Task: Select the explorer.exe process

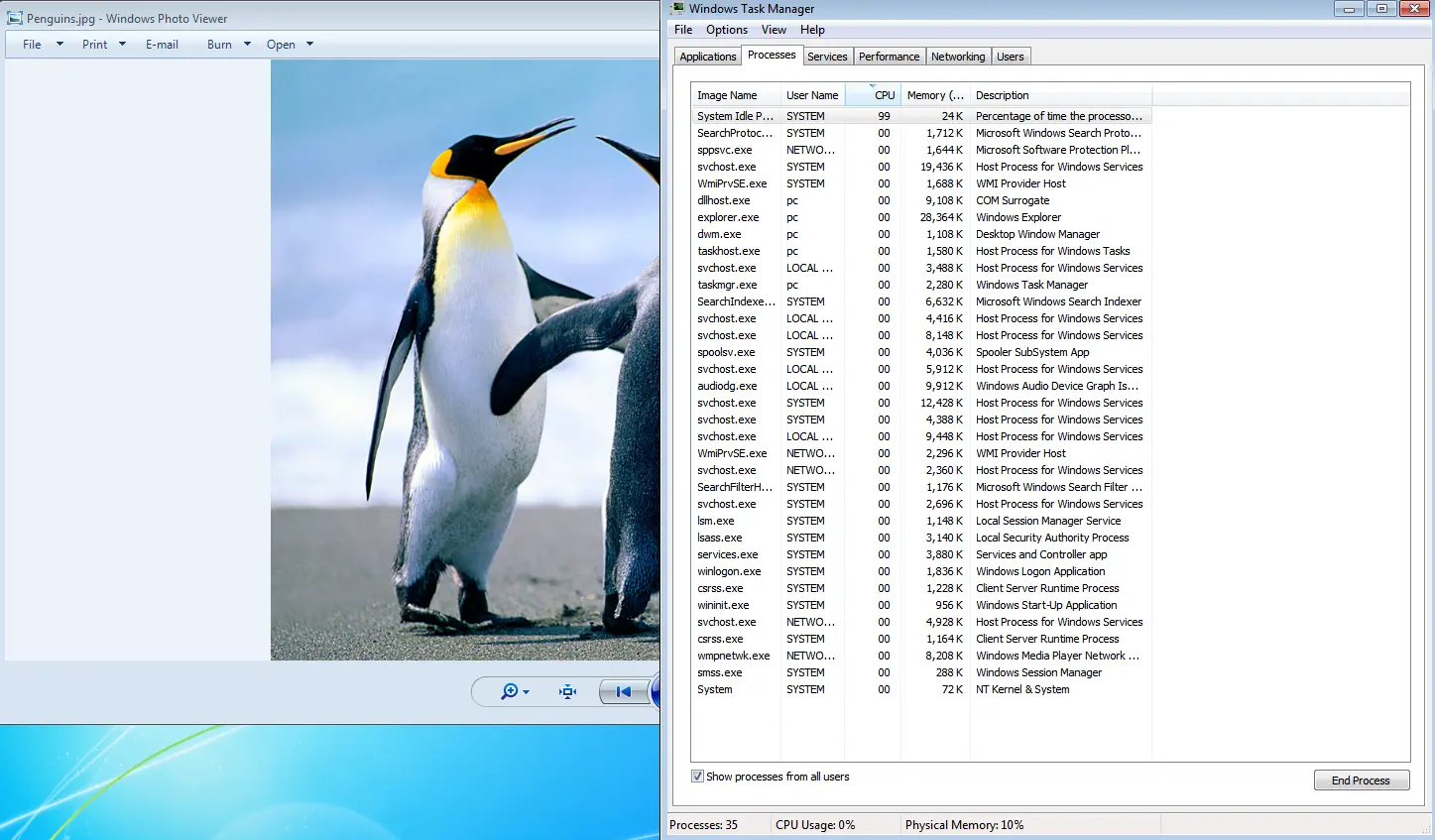Action: tap(921, 217)
